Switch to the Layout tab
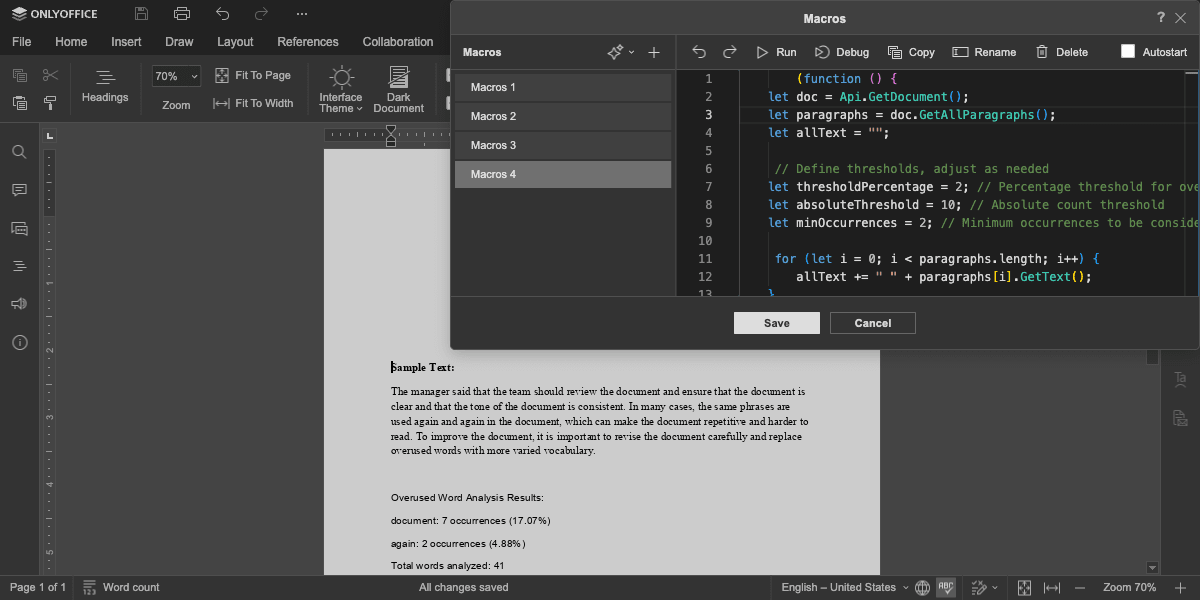Image resolution: width=1200 pixels, height=600 pixels. [235, 42]
